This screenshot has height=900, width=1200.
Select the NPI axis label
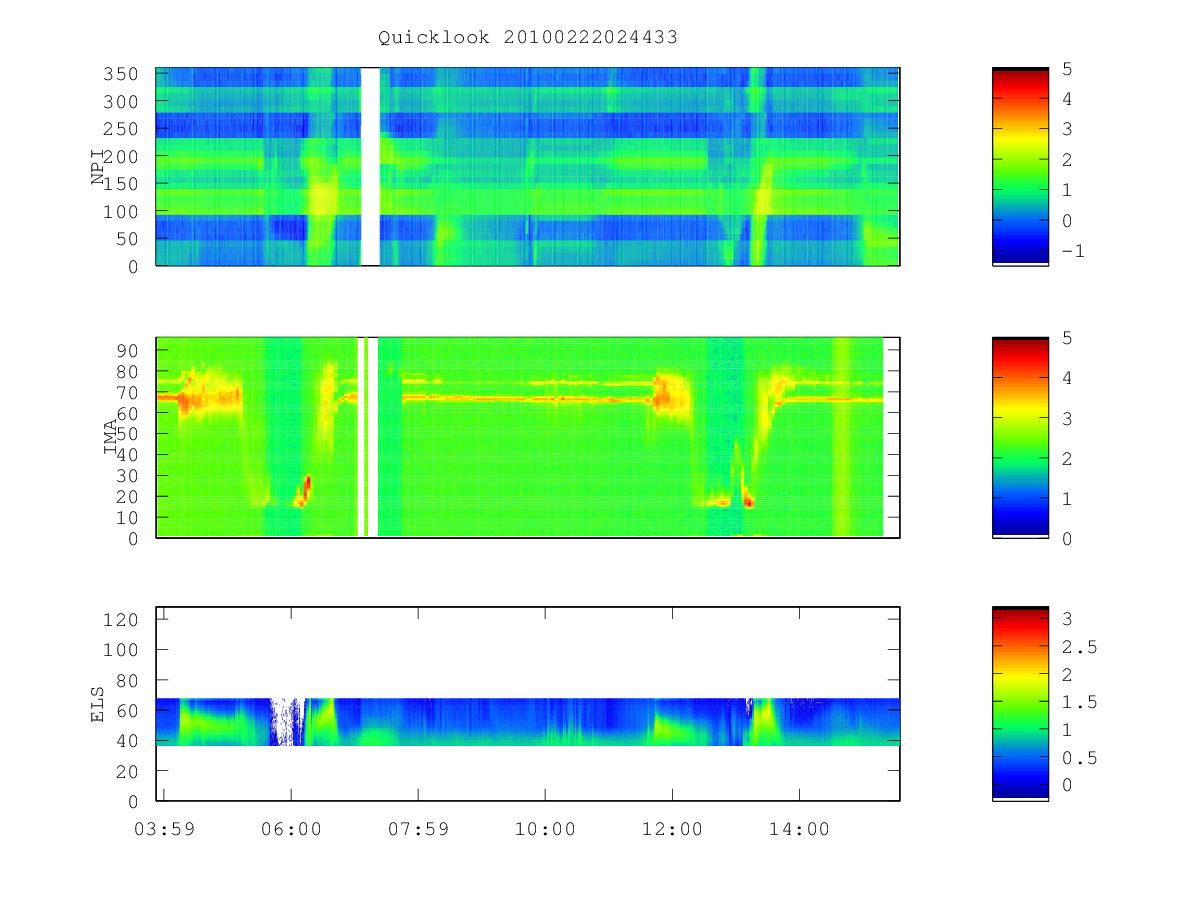pyautogui.click(x=98, y=167)
